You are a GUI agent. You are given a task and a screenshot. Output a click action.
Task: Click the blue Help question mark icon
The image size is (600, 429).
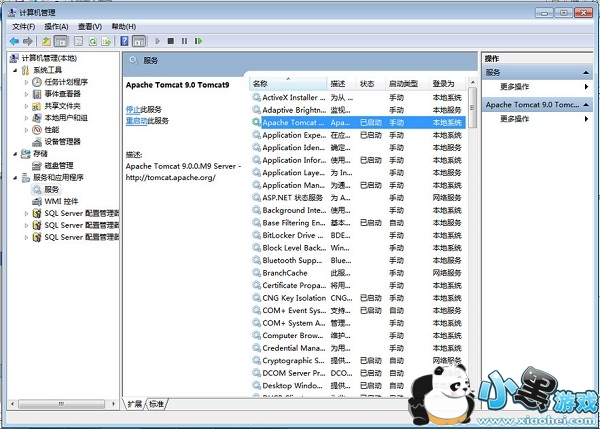coord(122,41)
